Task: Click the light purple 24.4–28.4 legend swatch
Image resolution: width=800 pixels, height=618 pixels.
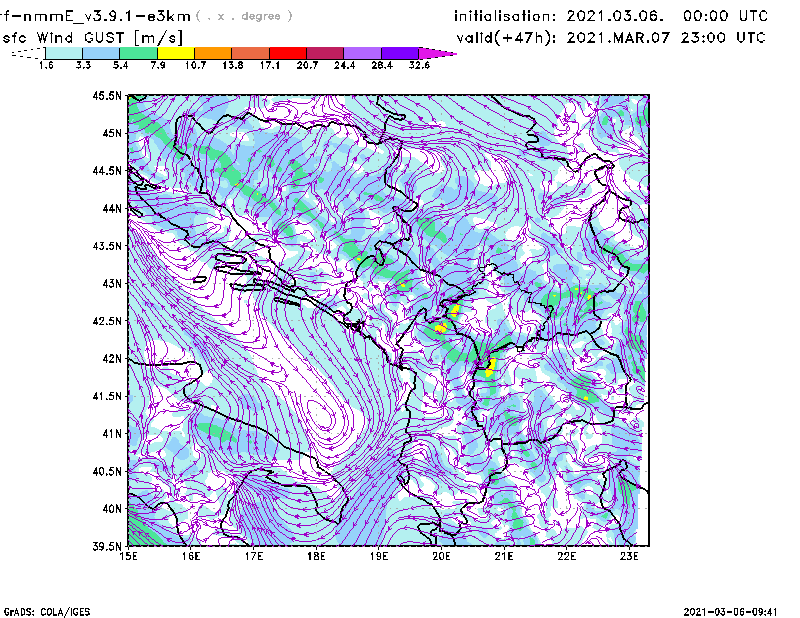Action: point(363,53)
